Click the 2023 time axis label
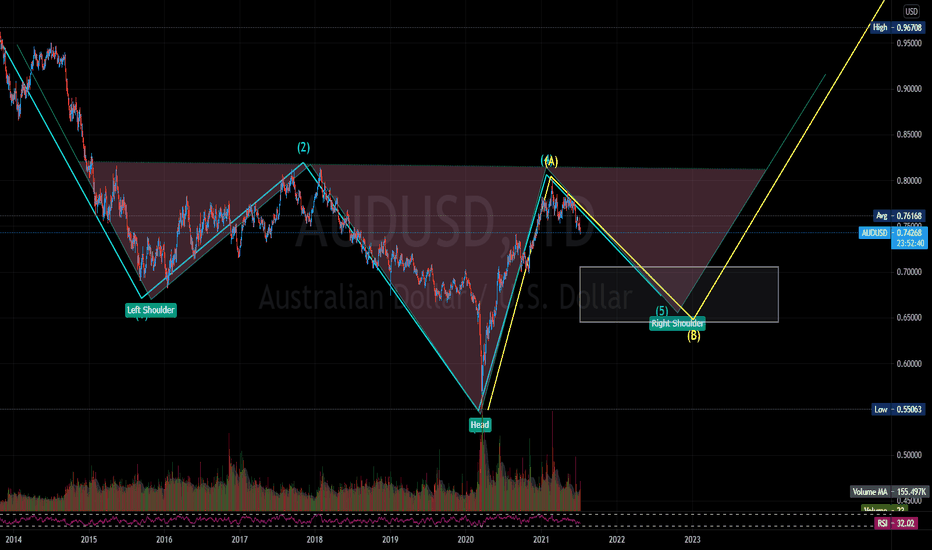The height and width of the screenshot is (550, 932). [x=692, y=539]
